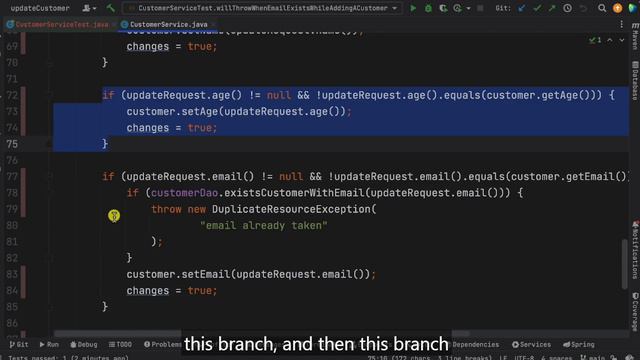Click customer.setEmail on line 83

click(x=178, y=274)
